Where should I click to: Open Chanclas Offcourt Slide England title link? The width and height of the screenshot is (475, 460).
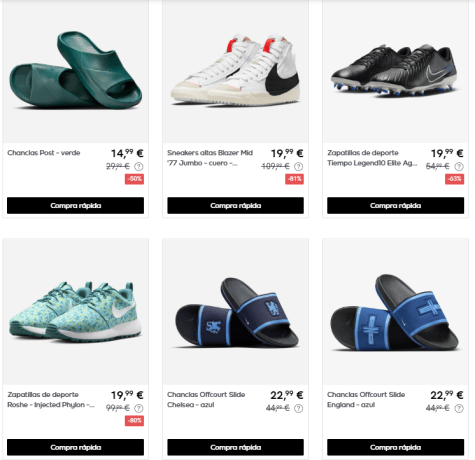[x=366, y=399]
